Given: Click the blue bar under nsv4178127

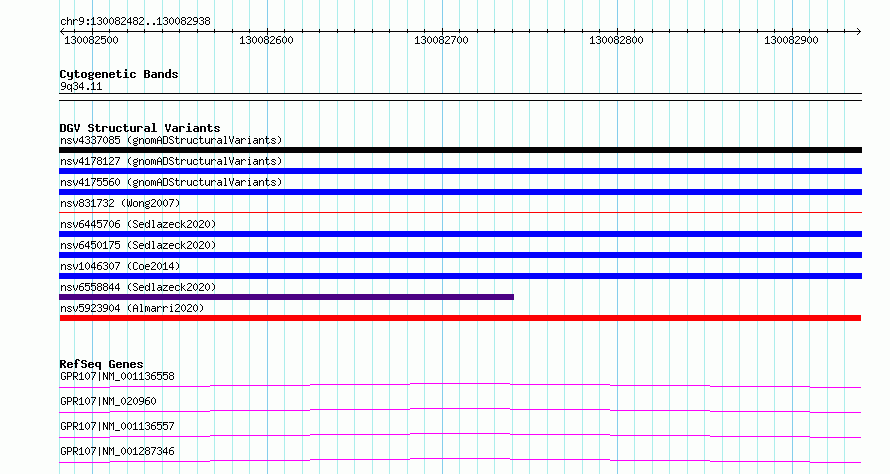Looking at the screenshot, I should pos(460,171).
